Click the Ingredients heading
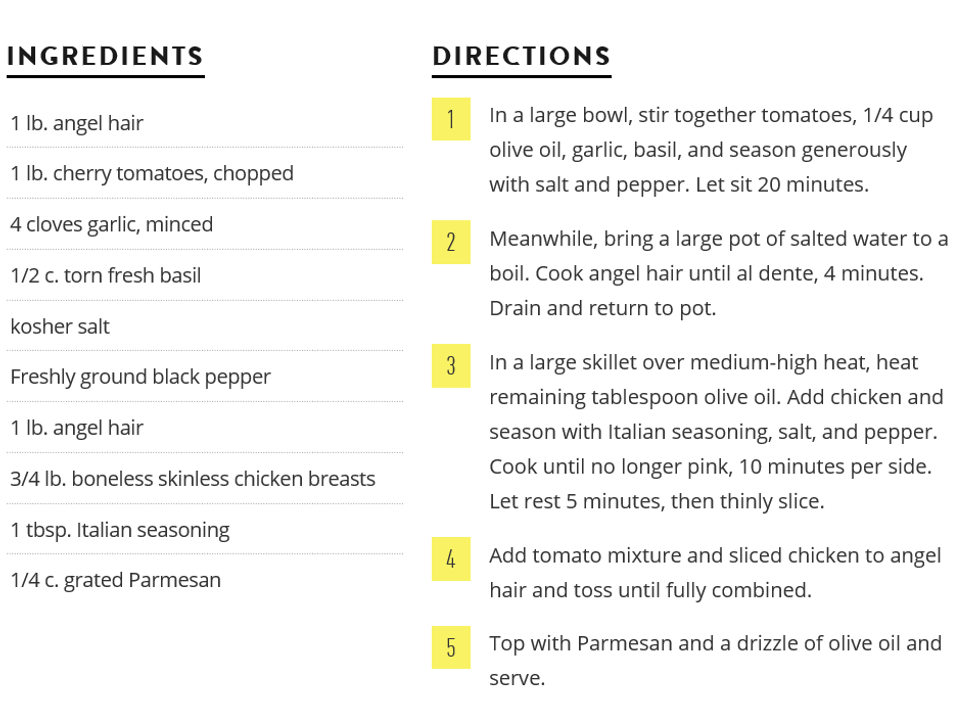The width and height of the screenshot is (980, 713). tap(105, 56)
